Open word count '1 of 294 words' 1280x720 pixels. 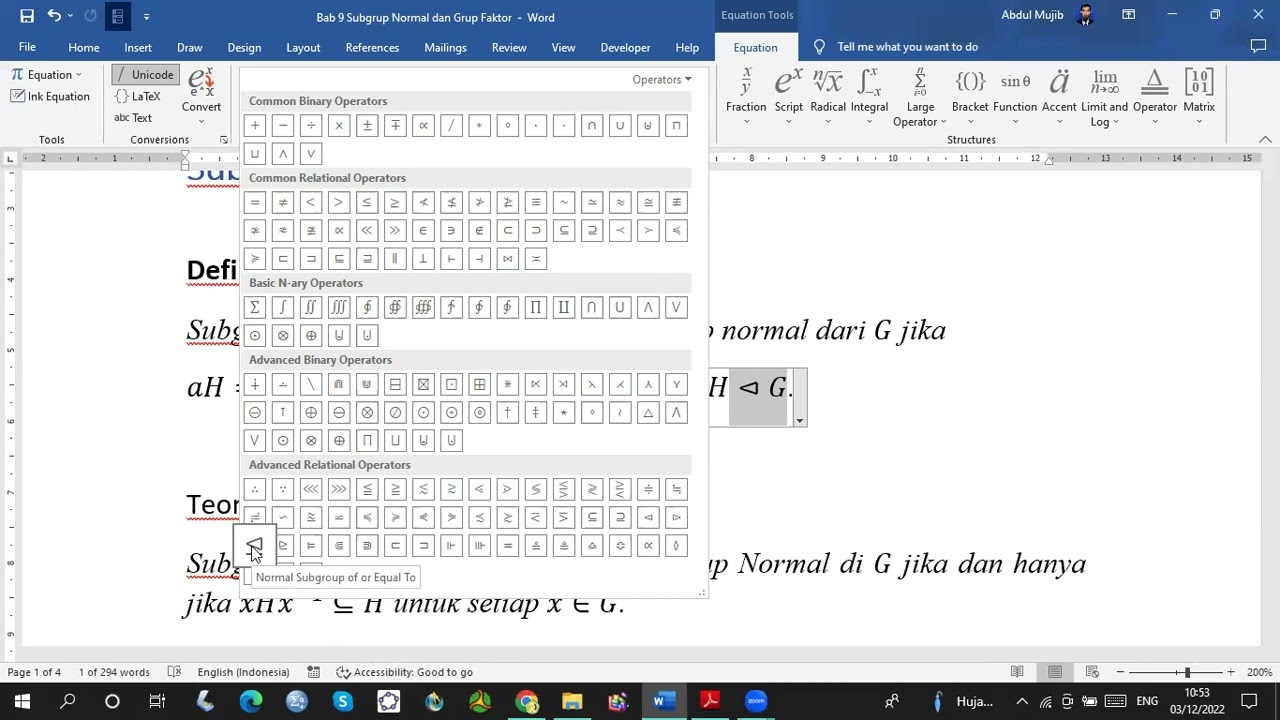tap(114, 672)
